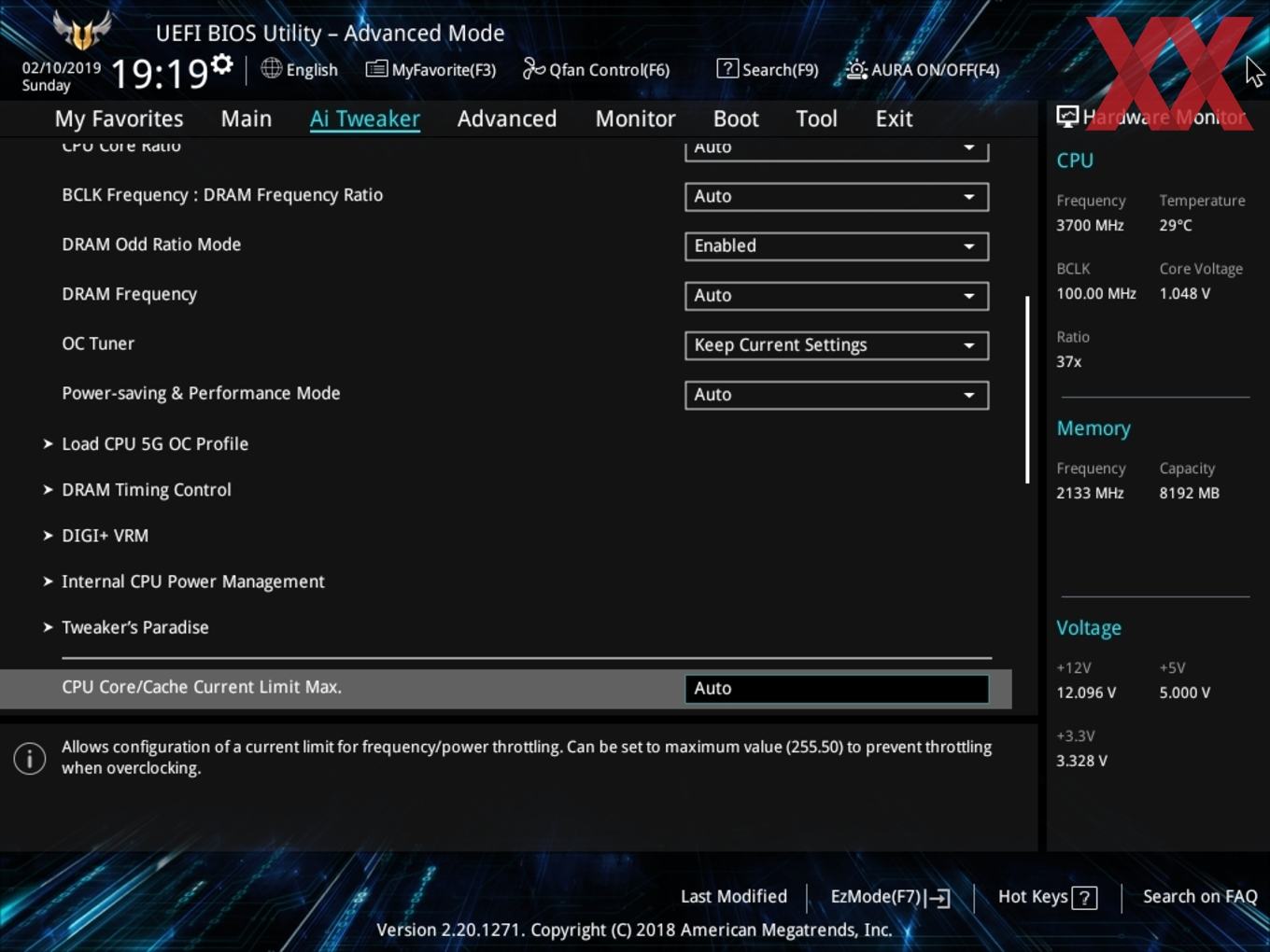Screen dimensions: 1270x952
Task: Click the Memory section heading
Action: tap(1094, 428)
